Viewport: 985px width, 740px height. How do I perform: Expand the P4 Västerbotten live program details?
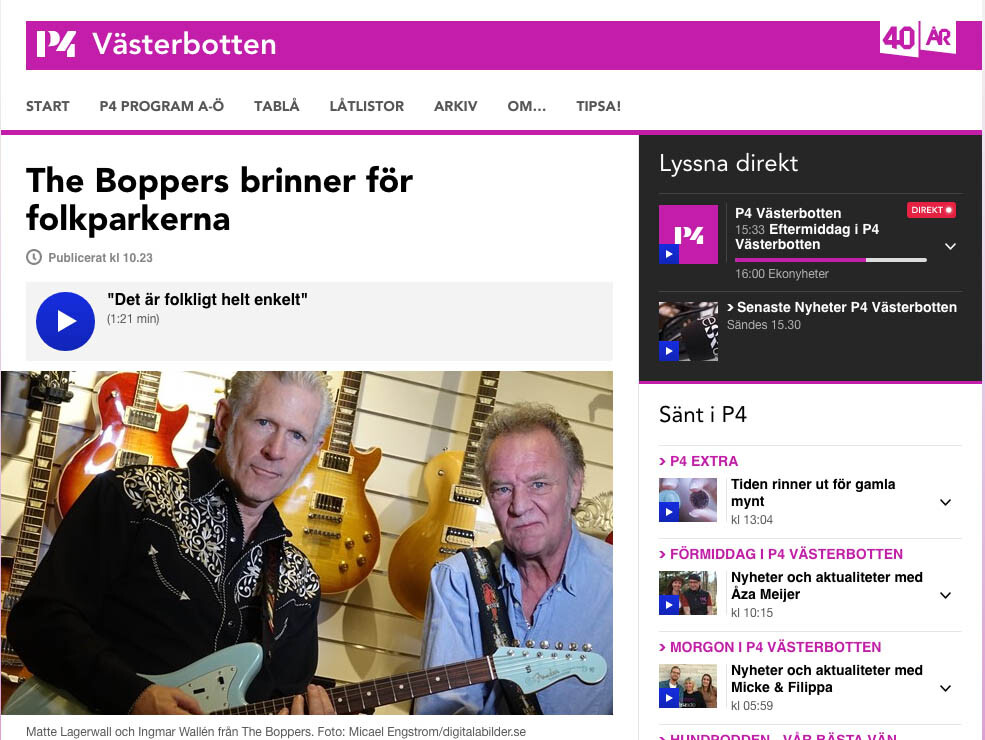click(x=950, y=246)
